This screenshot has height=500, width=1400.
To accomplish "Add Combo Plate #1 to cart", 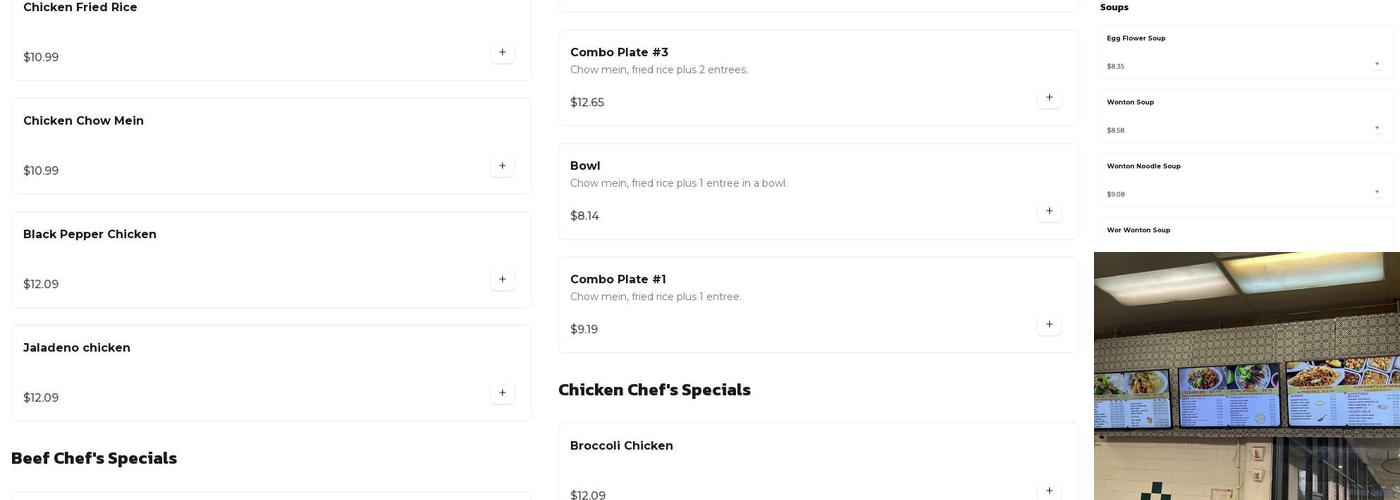I will [1049, 325].
